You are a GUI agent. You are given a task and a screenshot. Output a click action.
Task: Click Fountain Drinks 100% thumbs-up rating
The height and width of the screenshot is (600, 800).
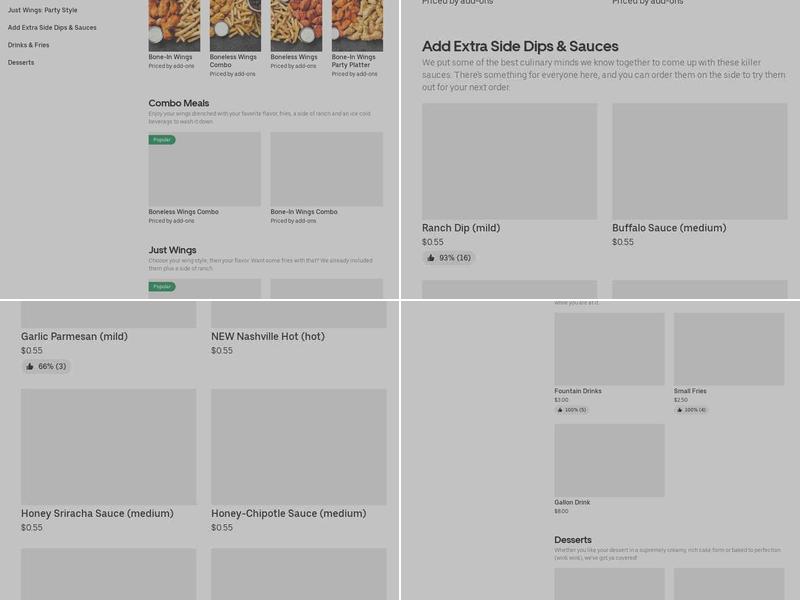coord(571,410)
